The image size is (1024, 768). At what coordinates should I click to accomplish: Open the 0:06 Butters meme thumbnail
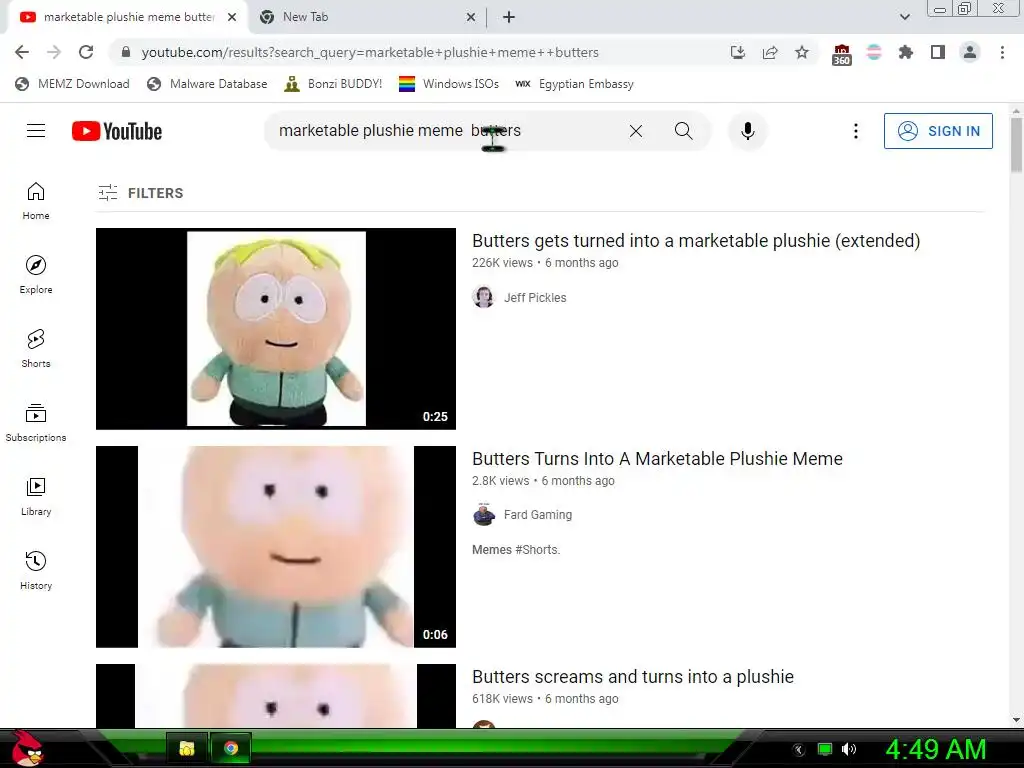click(276, 547)
